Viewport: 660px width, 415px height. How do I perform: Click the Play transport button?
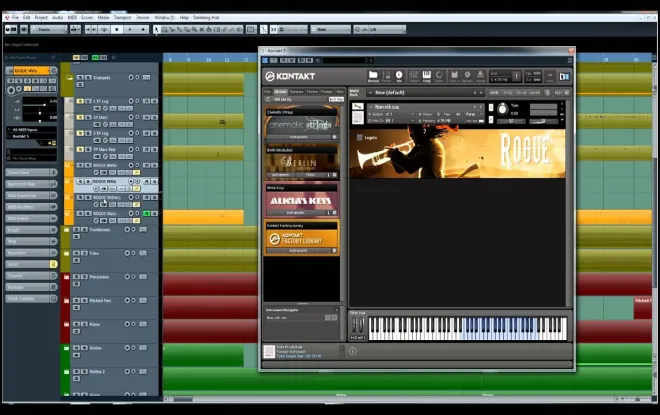click(x=130, y=29)
